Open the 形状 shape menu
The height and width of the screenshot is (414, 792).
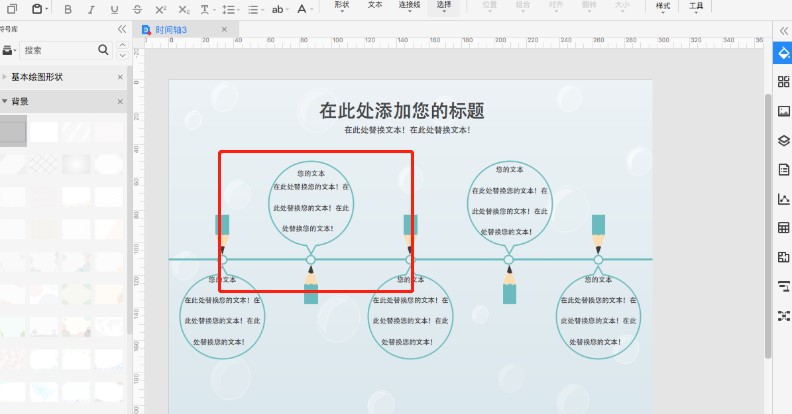(x=342, y=6)
